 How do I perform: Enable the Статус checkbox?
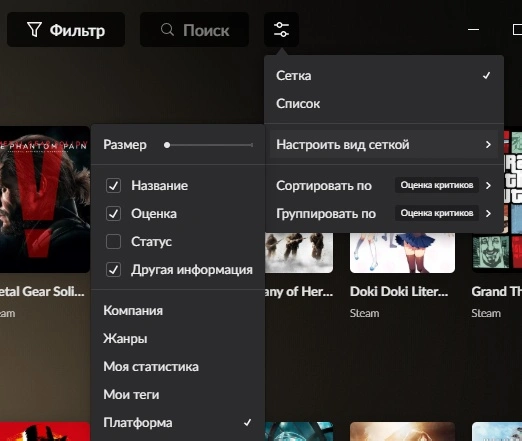click(x=113, y=242)
